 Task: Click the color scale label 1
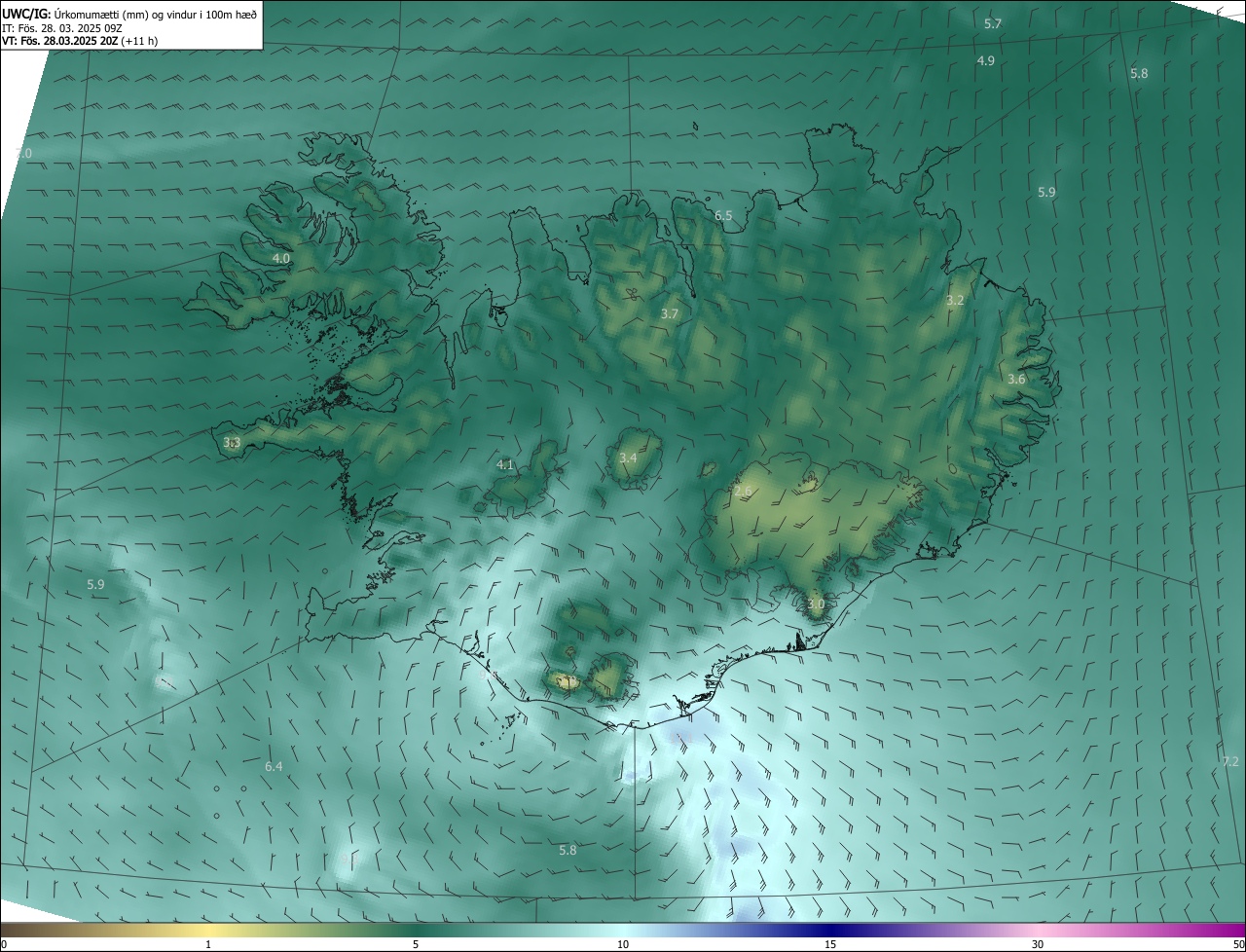click(208, 944)
